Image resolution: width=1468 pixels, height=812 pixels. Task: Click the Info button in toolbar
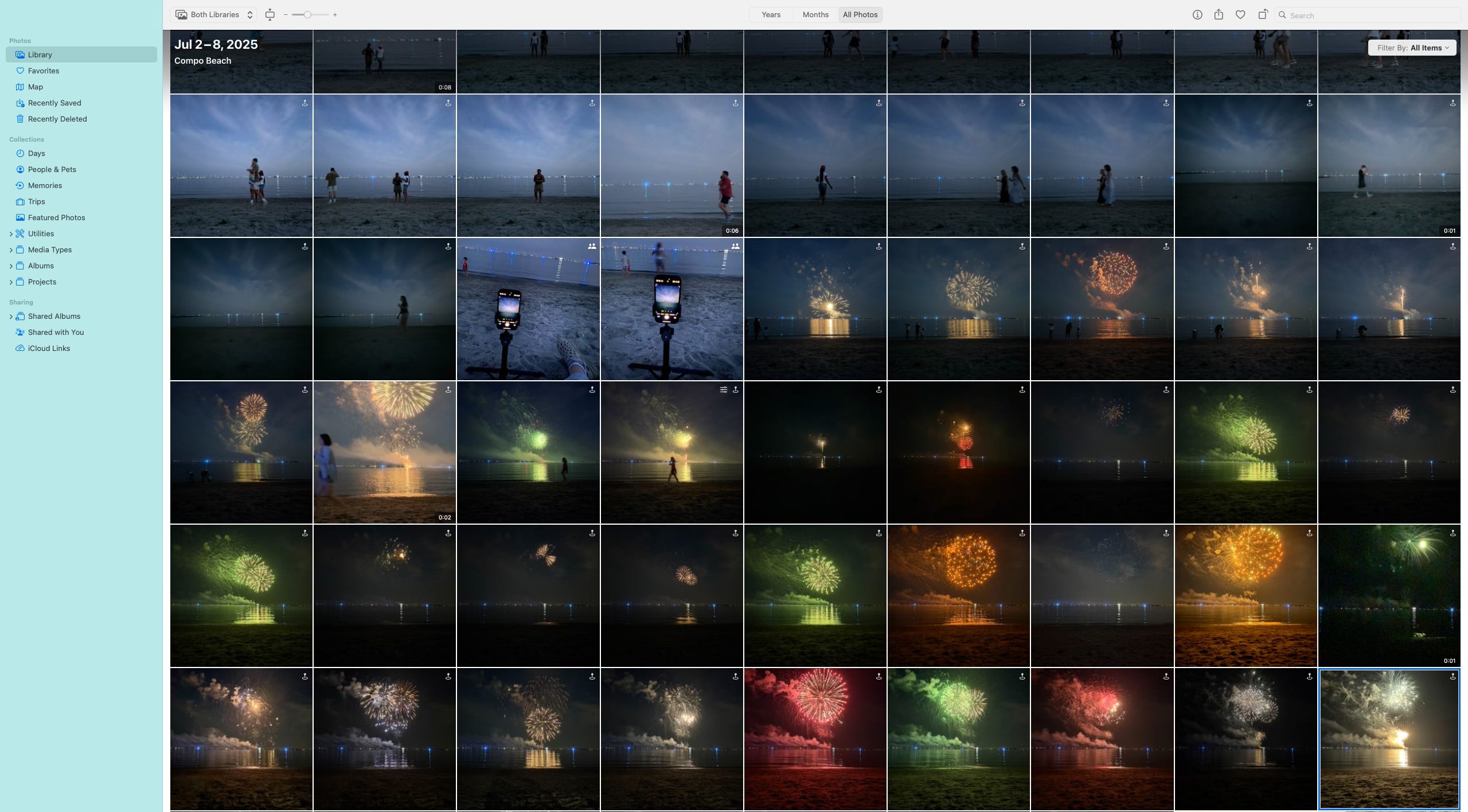point(1197,15)
